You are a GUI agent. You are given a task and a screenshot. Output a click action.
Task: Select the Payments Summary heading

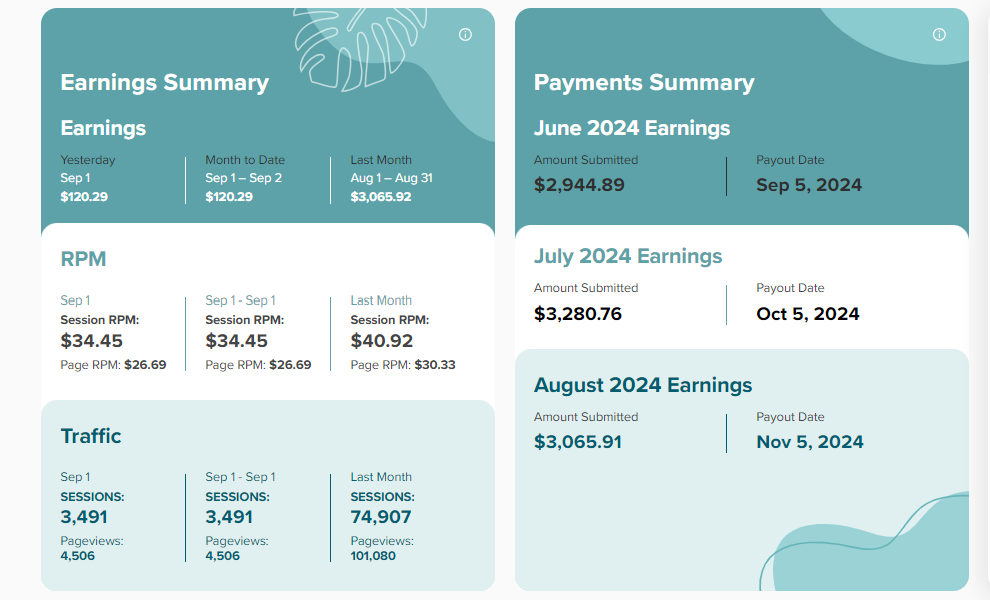pyautogui.click(x=644, y=83)
